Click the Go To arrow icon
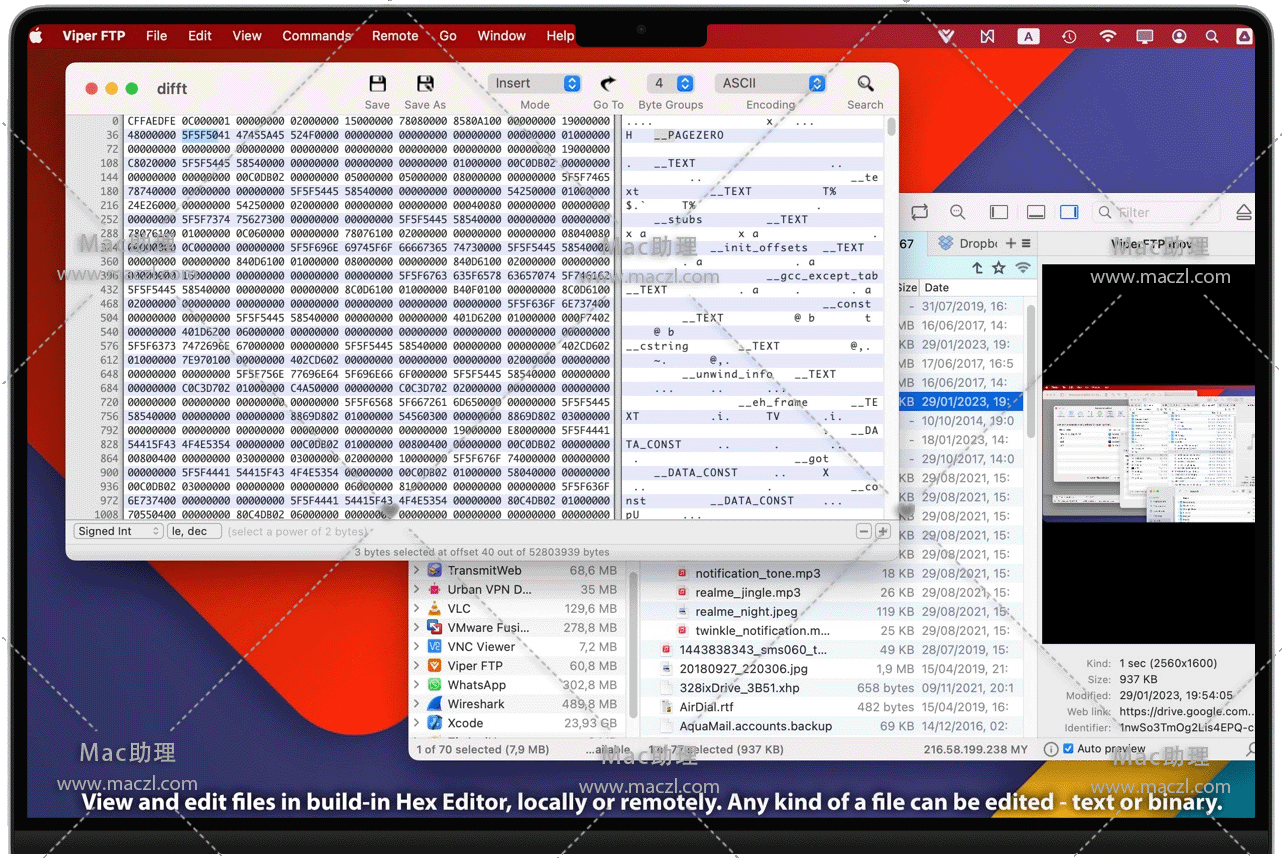Image resolution: width=1282 pixels, height=858 pixels. click(x=608, y=84)
